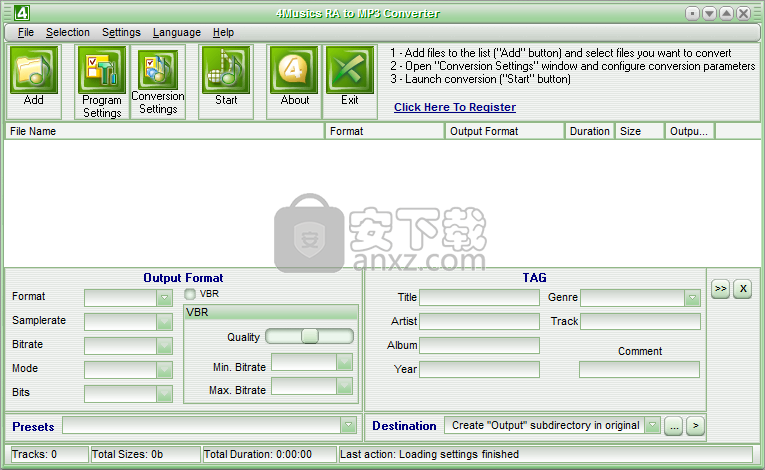Viewport: 765px width, 470px height.
Task: Open the Genre dropdown
Action: pyautogui.click(x=692, y=298)
